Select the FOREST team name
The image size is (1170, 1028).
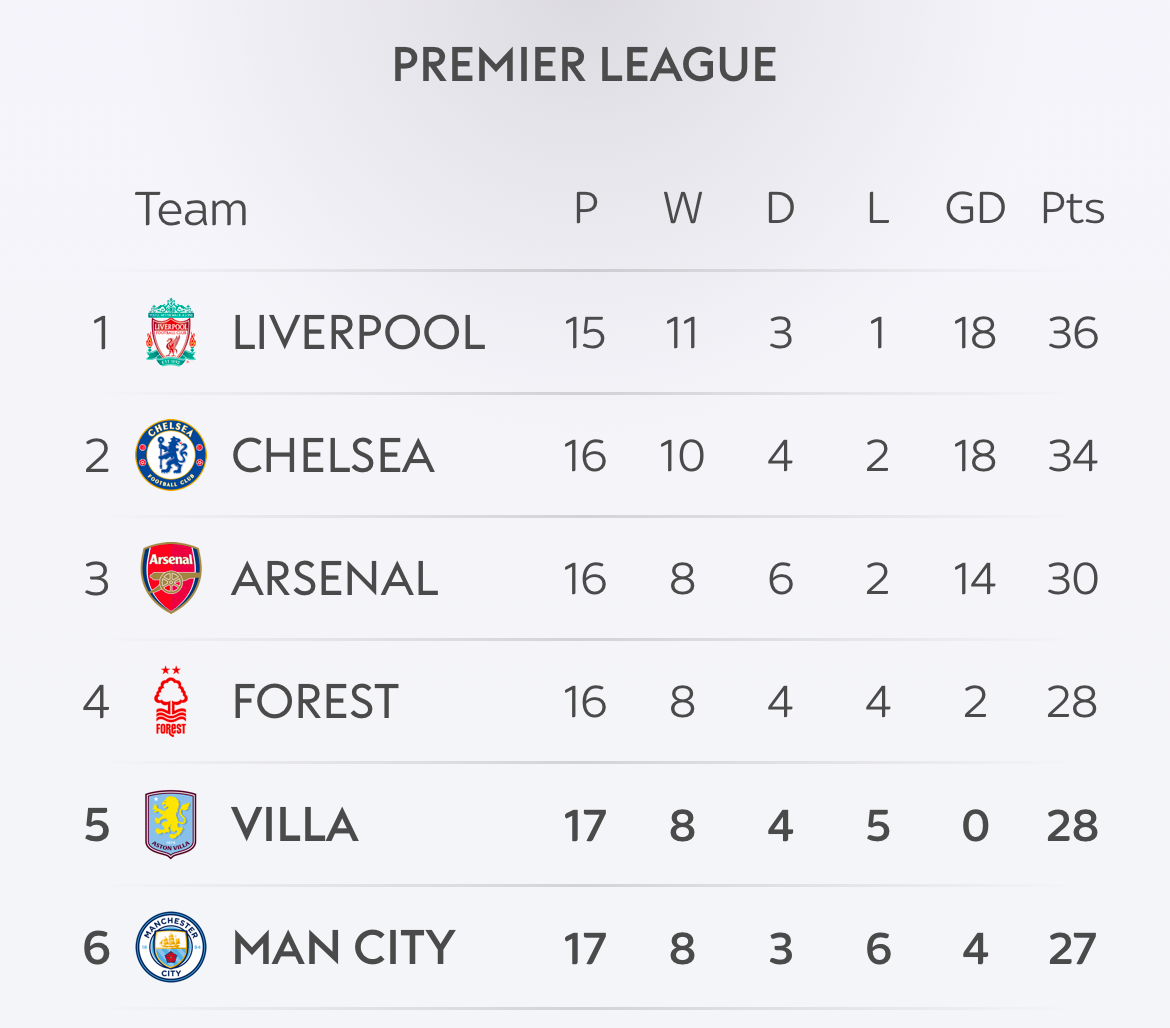[x=315, y=702]
